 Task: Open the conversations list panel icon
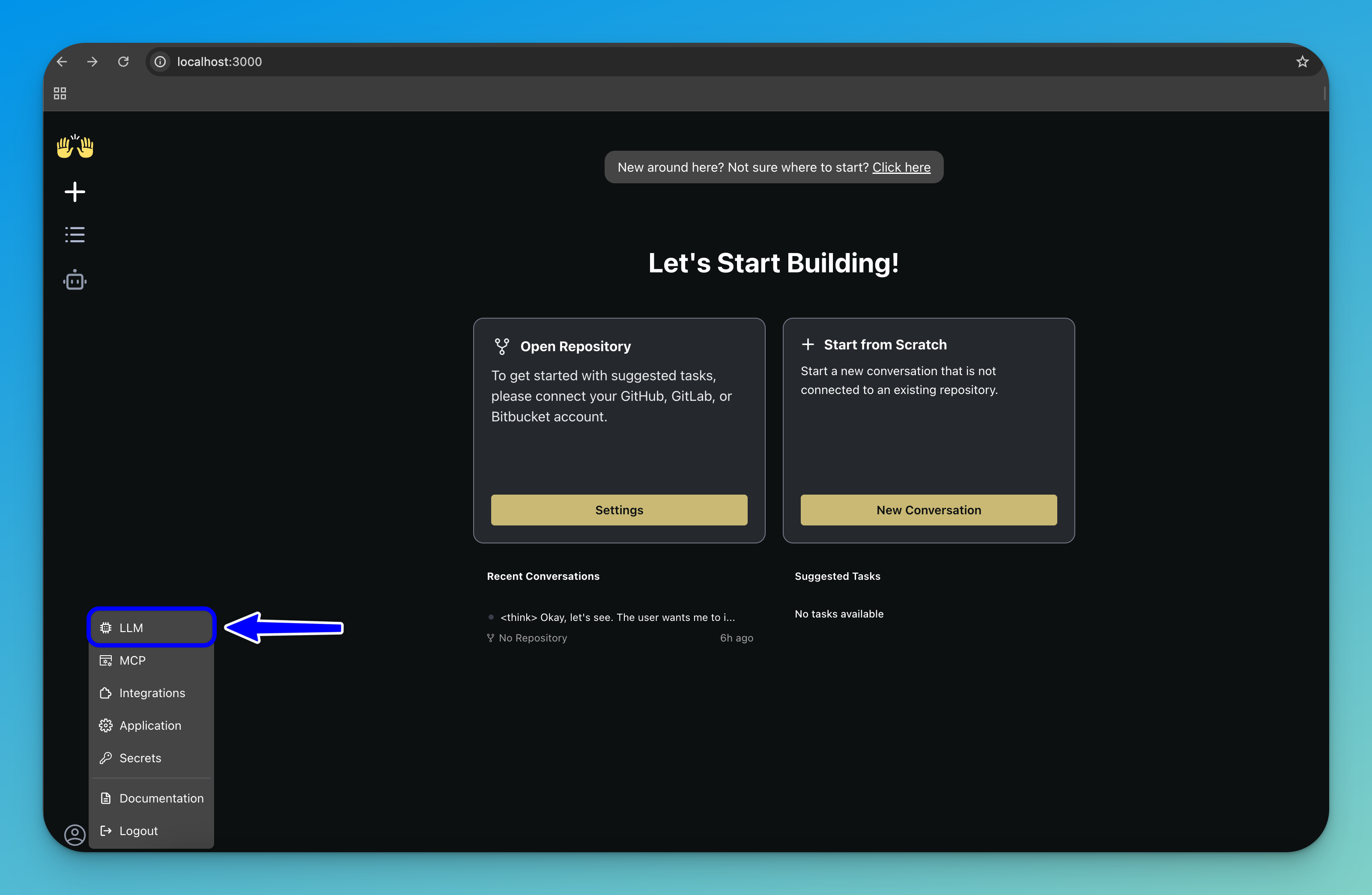(x=75, y=235)
